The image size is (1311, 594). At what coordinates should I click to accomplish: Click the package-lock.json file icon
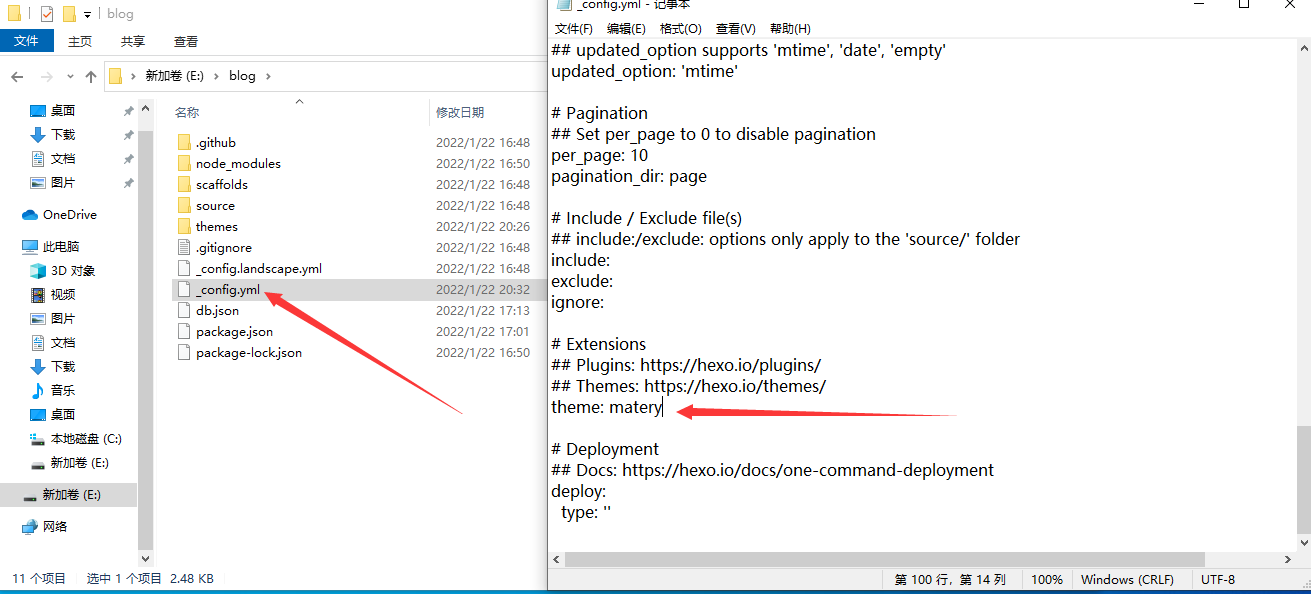[x=183, y=352]
